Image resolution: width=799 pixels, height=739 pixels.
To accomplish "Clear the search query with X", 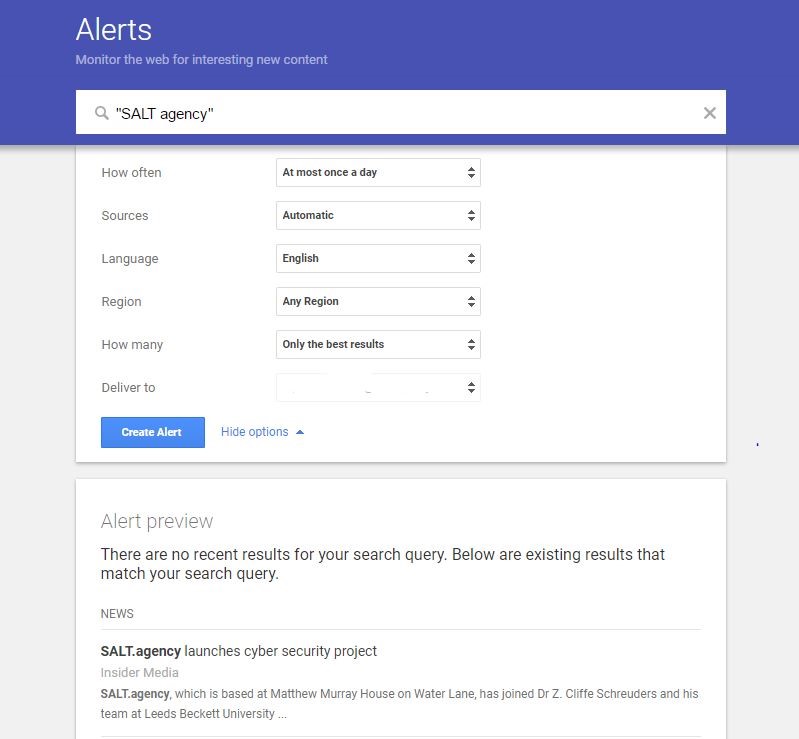I will pyautogui.click(x=709, y=113).
